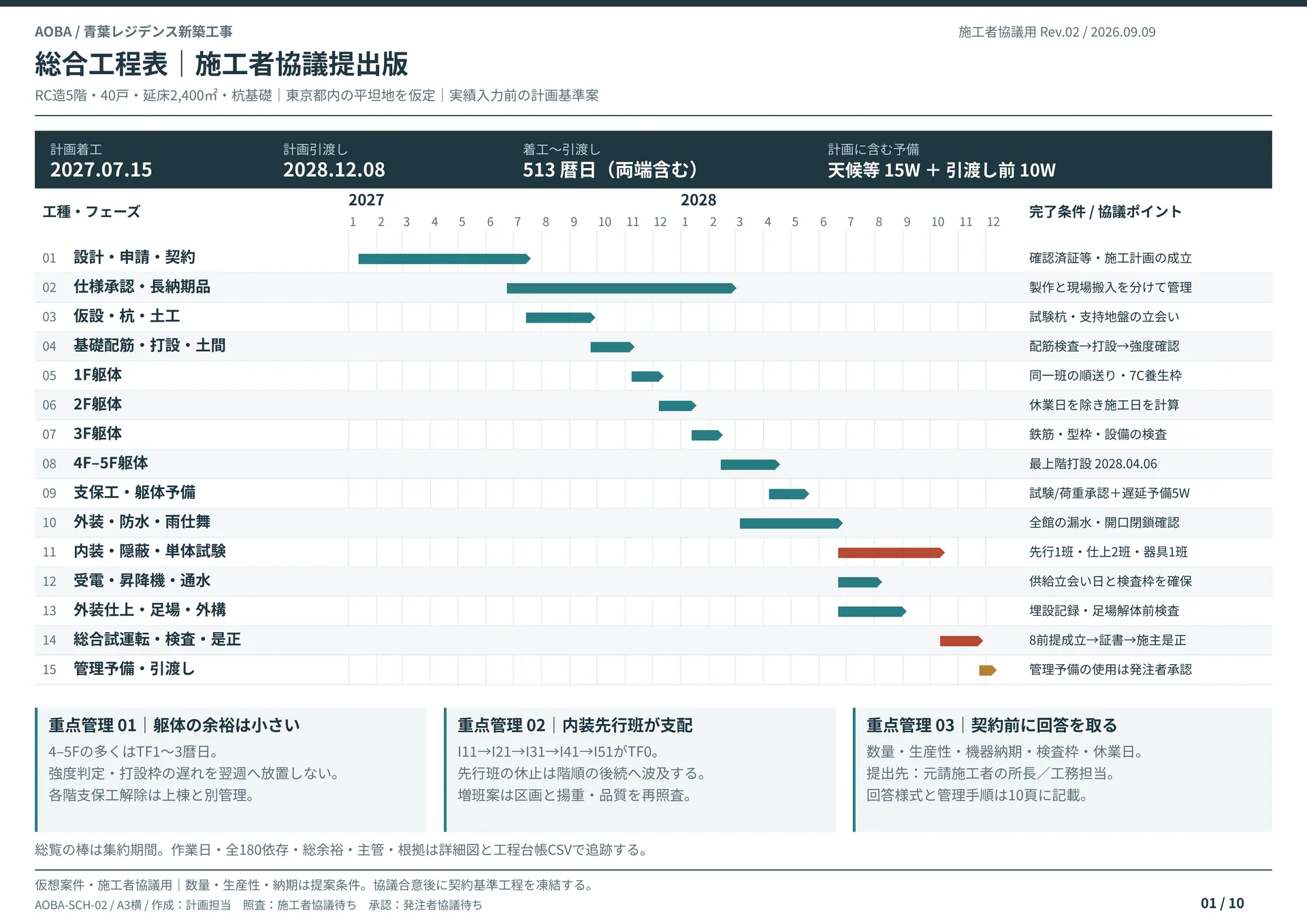Click the 2028 year header

point(698,200)
